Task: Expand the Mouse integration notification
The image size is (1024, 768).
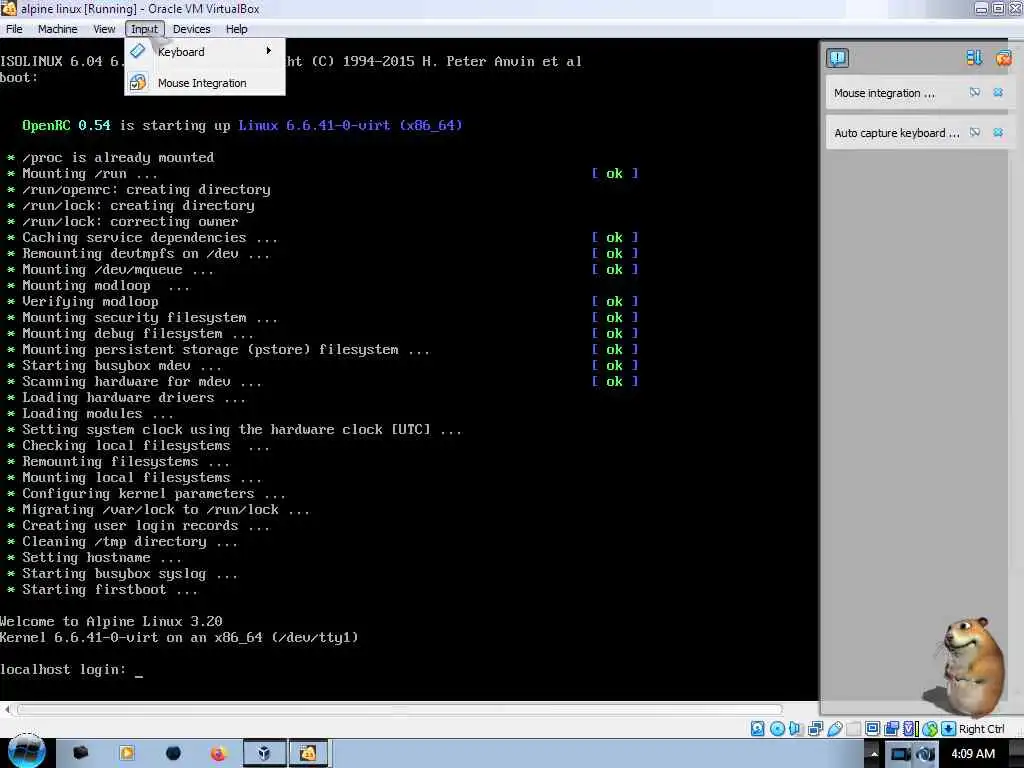Action: 974,93
